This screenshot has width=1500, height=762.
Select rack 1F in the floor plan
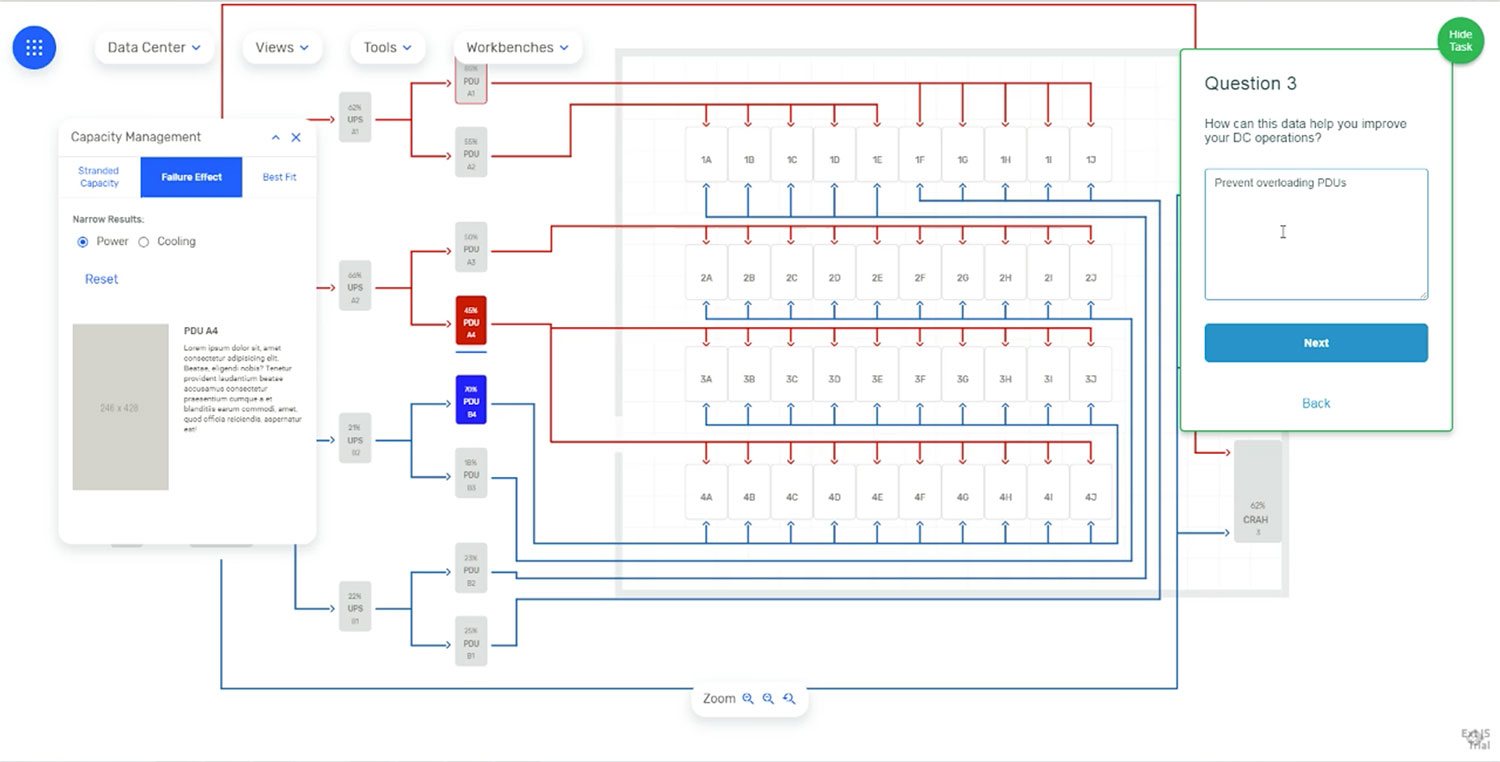tap(920, 155)
